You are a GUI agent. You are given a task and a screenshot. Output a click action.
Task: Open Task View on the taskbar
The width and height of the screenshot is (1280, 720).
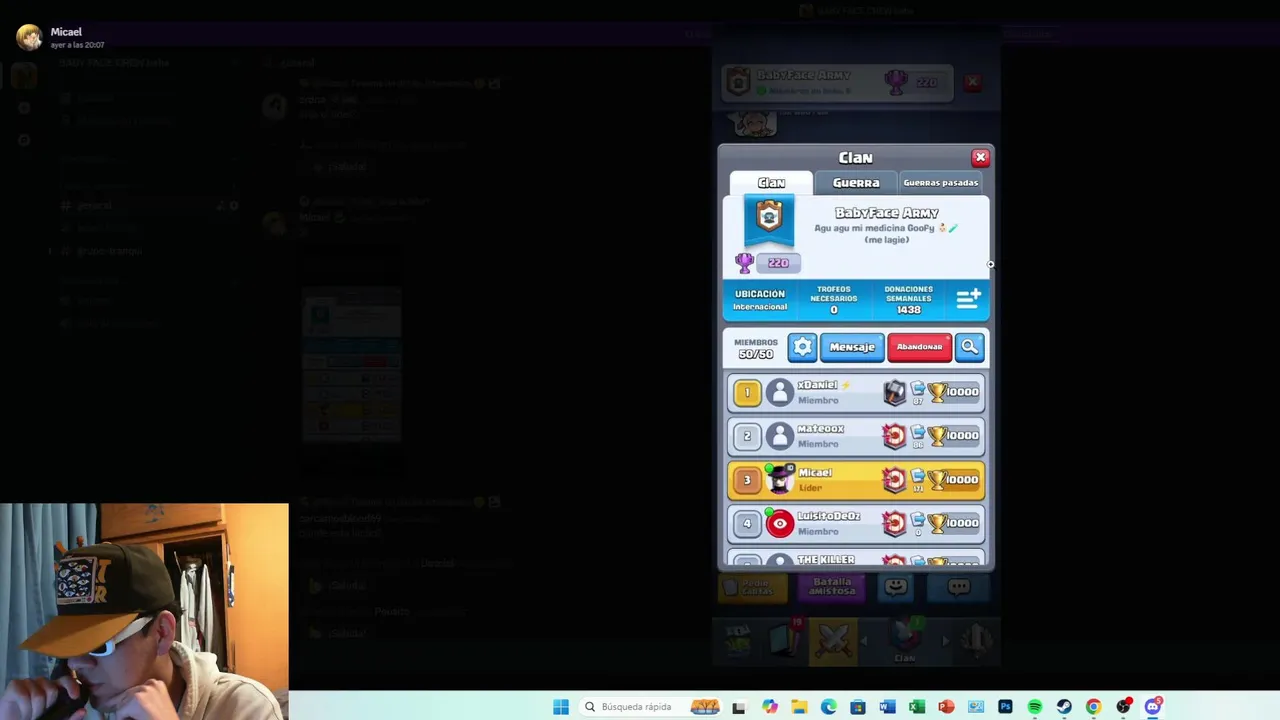point(739,707)
